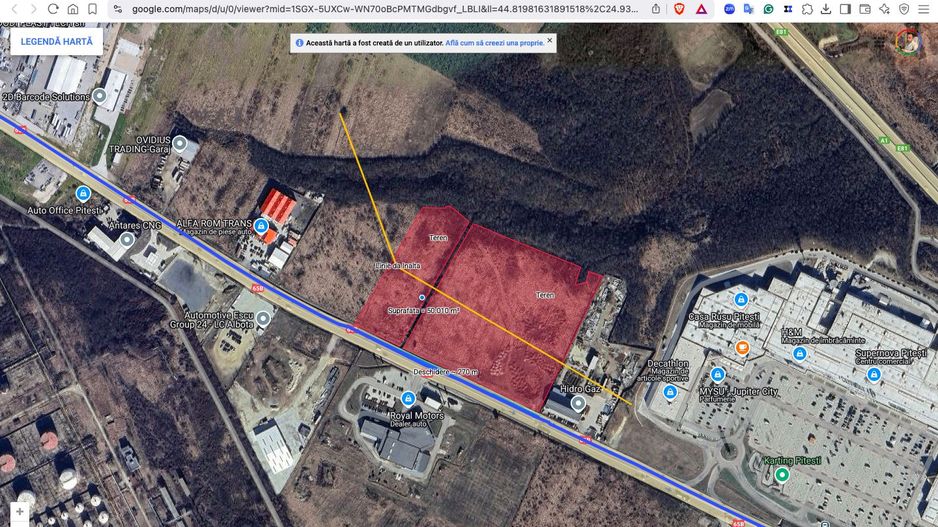Zoom in with the plus button
The height and width of the screenshot is (527, 938).
(19, 511)
